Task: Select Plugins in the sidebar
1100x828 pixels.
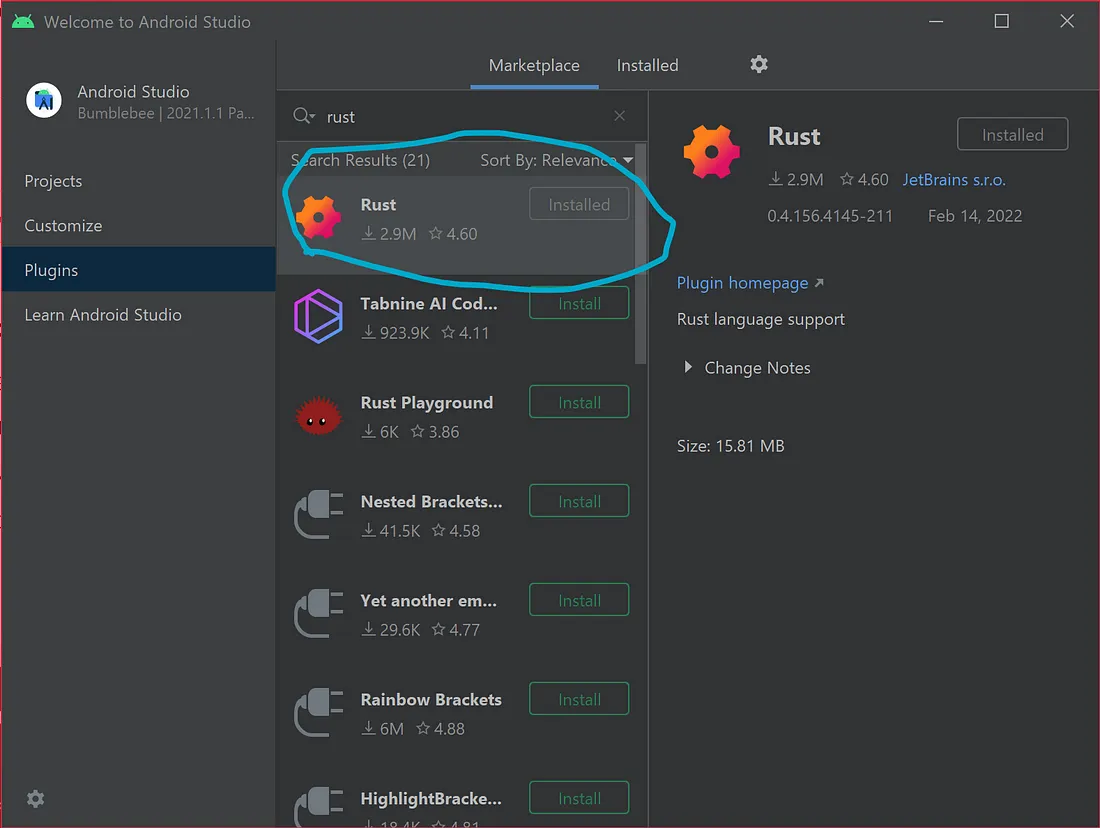Action: 138,270
